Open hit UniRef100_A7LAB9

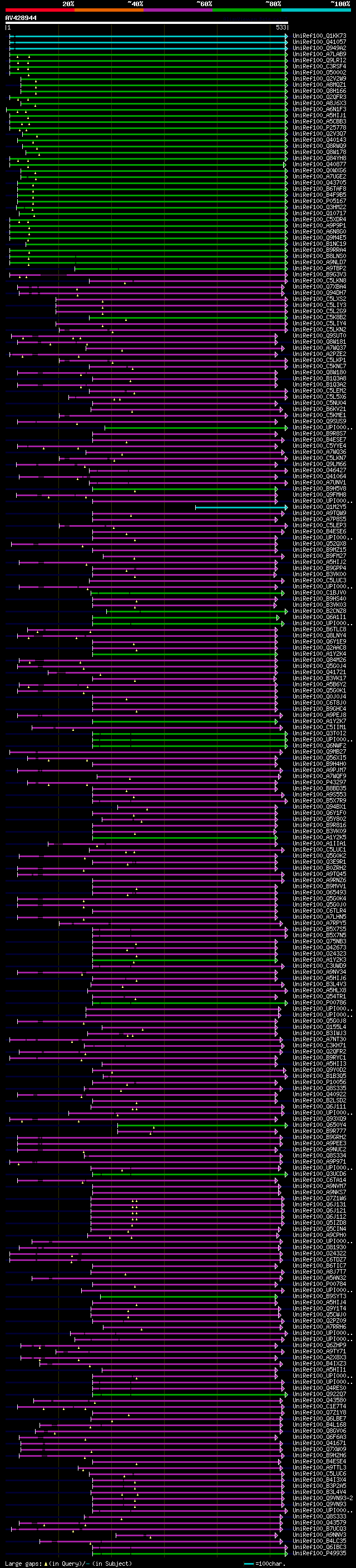[x=319, y=55]
